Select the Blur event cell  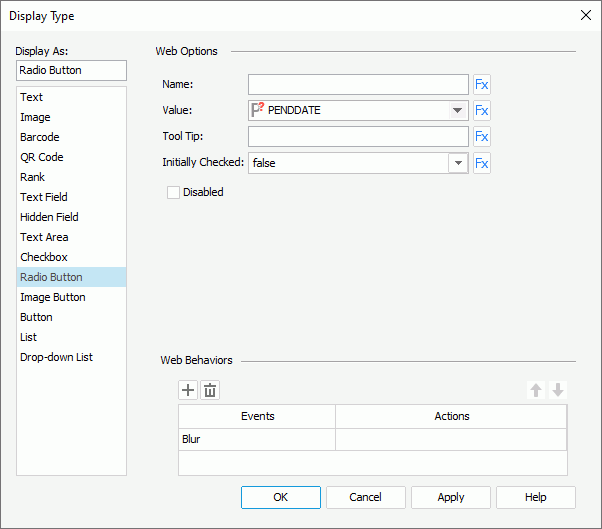[257, 439]
